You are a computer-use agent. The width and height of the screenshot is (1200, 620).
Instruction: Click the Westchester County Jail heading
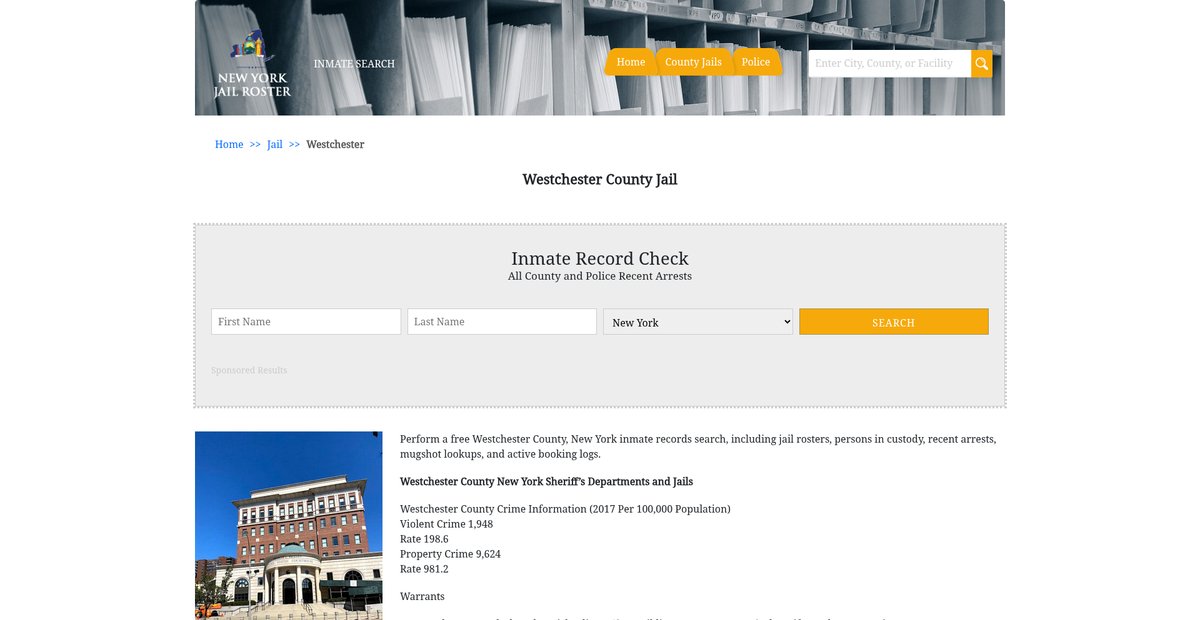(x=600, y=180)
